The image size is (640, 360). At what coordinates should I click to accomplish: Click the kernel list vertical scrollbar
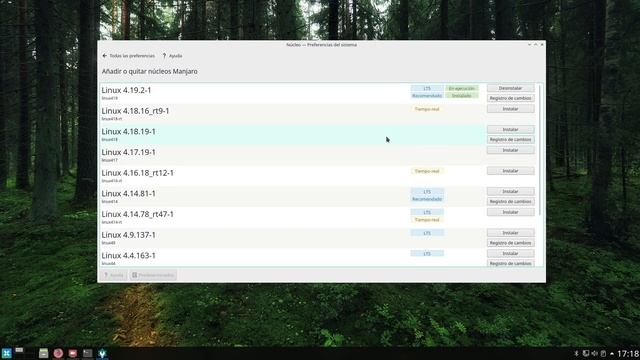540,150
